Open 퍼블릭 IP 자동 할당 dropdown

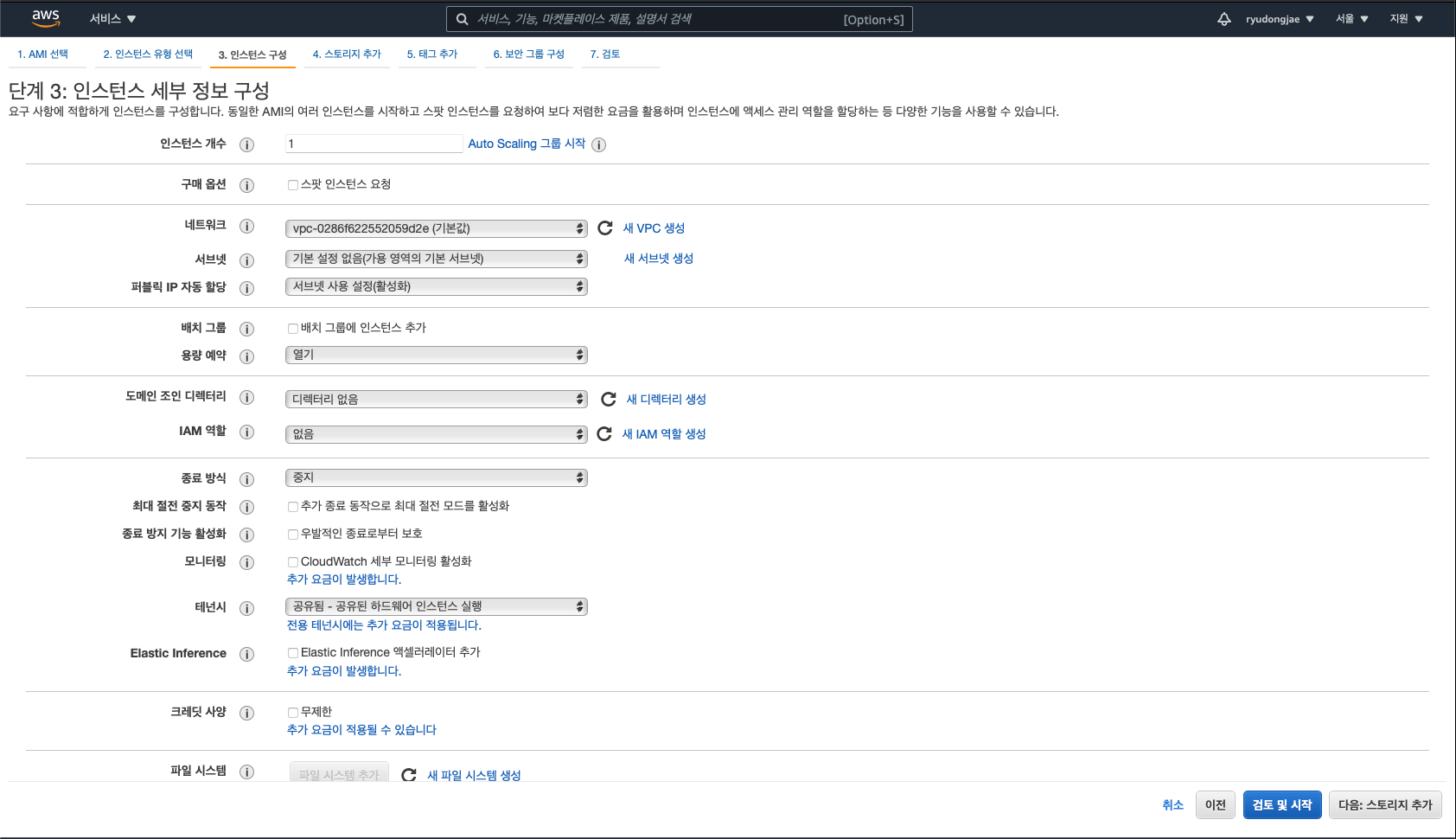point(437,286)
